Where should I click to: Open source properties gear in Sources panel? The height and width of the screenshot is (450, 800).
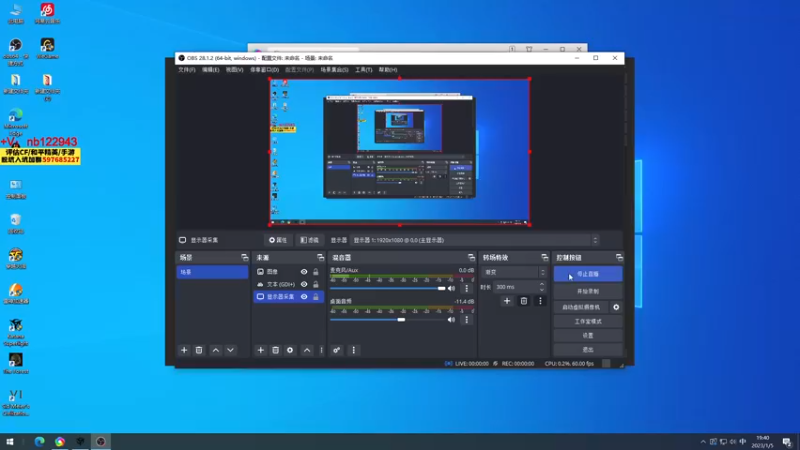[x=290, y=350]
